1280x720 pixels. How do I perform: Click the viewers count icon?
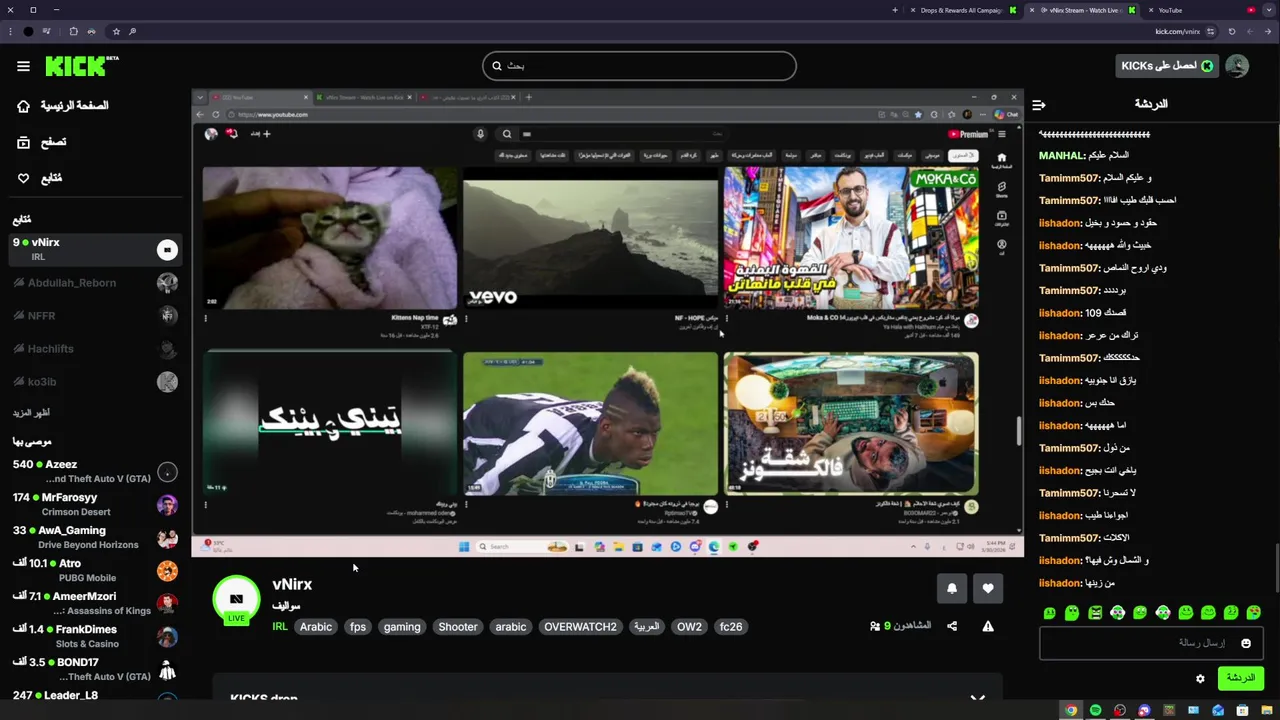[x=875, y=626]
